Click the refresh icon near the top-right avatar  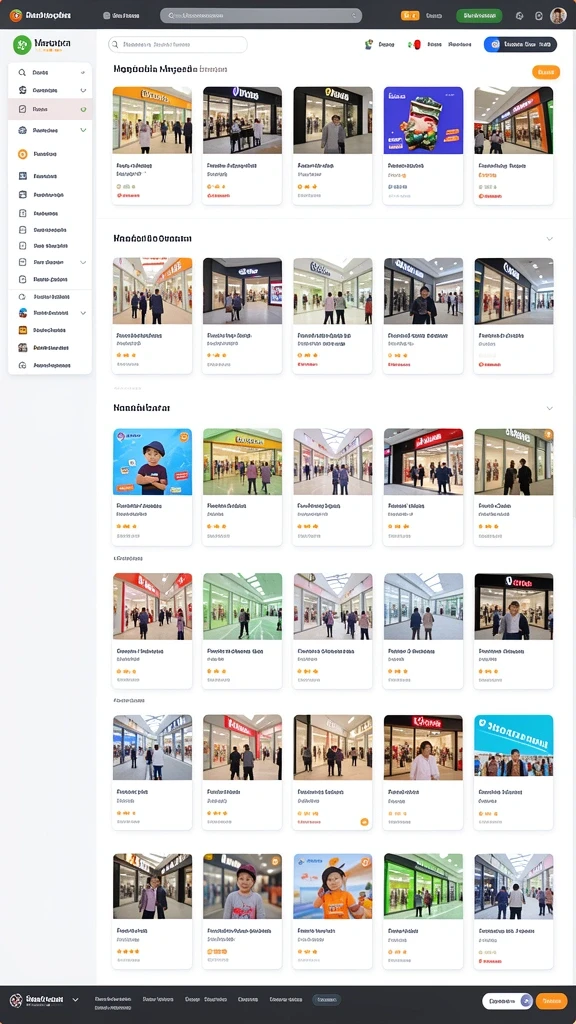pyautogui.click(x=520, y=16)
